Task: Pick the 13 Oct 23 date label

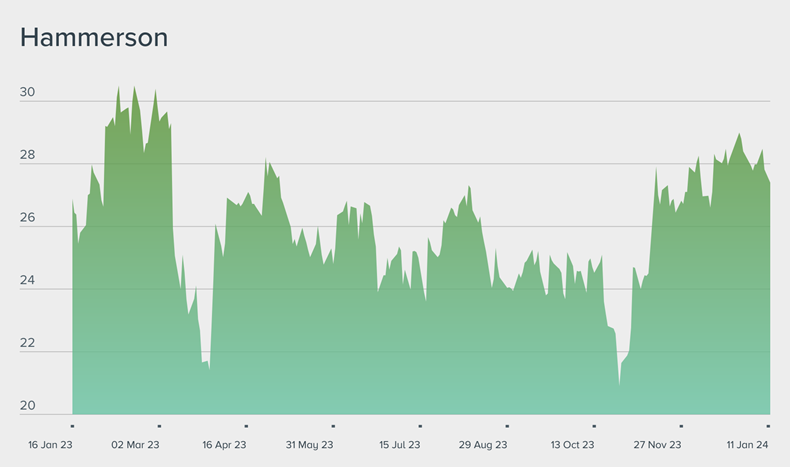Action: 572,445
